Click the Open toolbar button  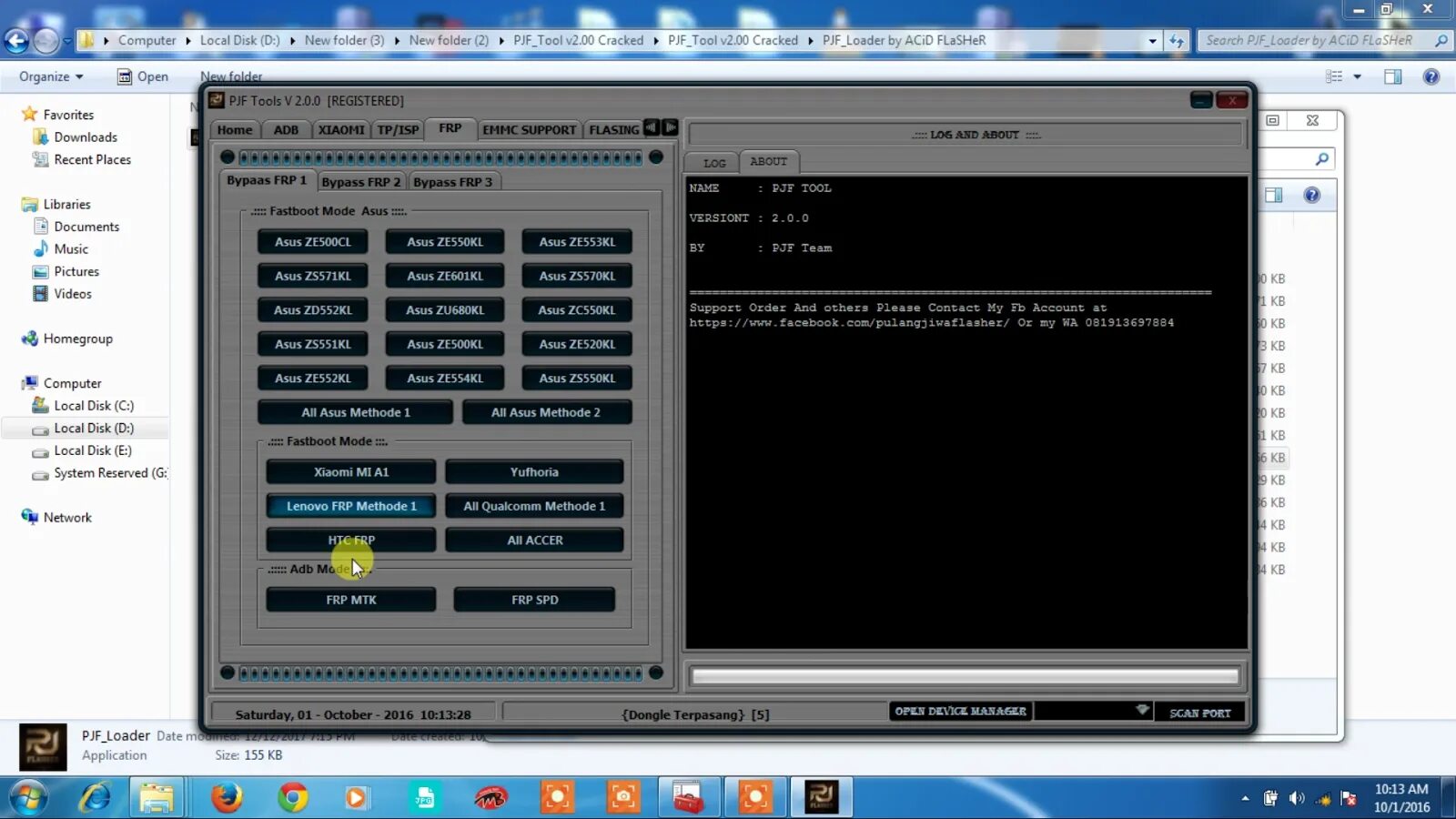[x=143, y=77]
